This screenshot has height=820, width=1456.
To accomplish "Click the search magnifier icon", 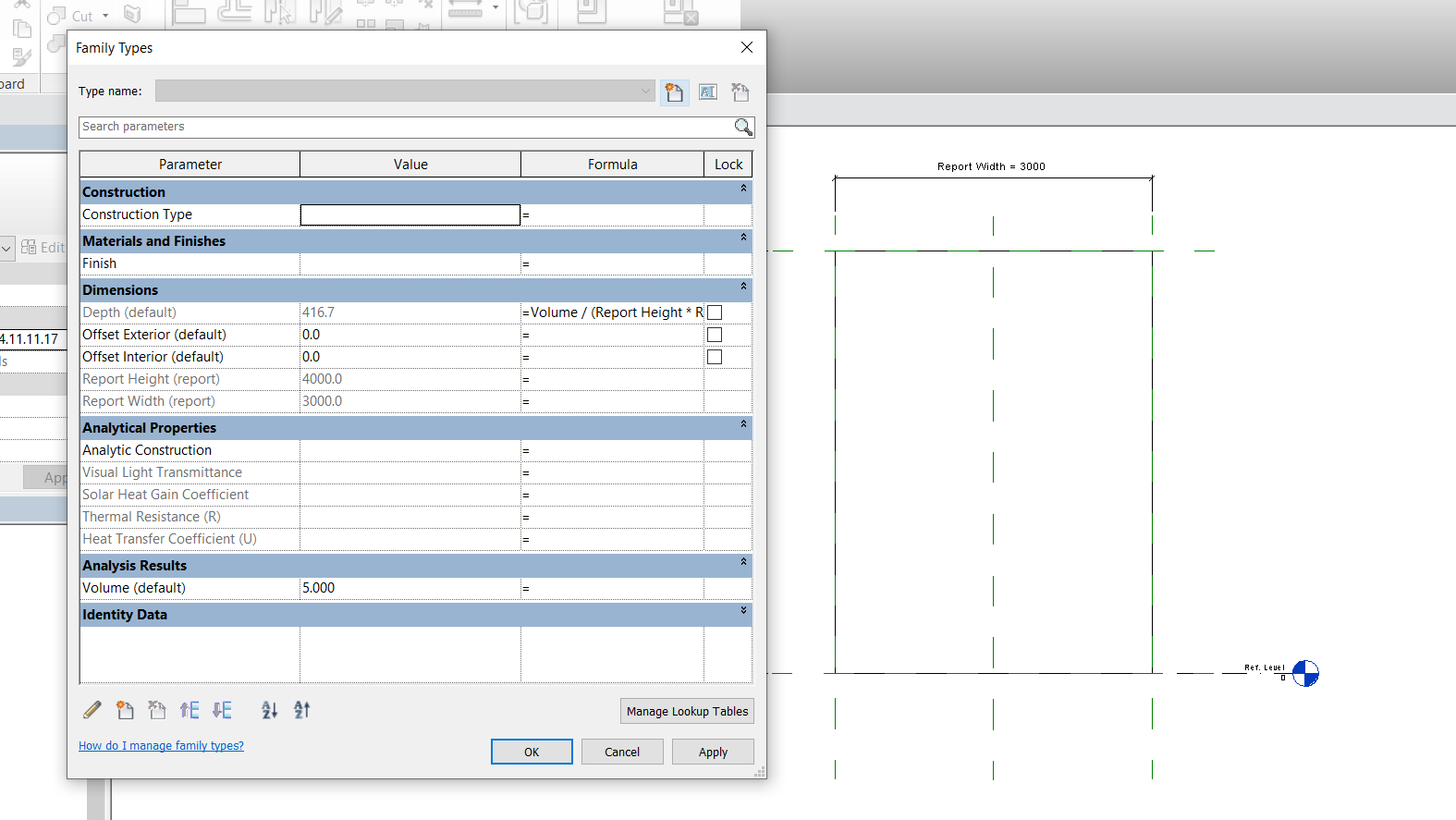I will coord(743,127).
